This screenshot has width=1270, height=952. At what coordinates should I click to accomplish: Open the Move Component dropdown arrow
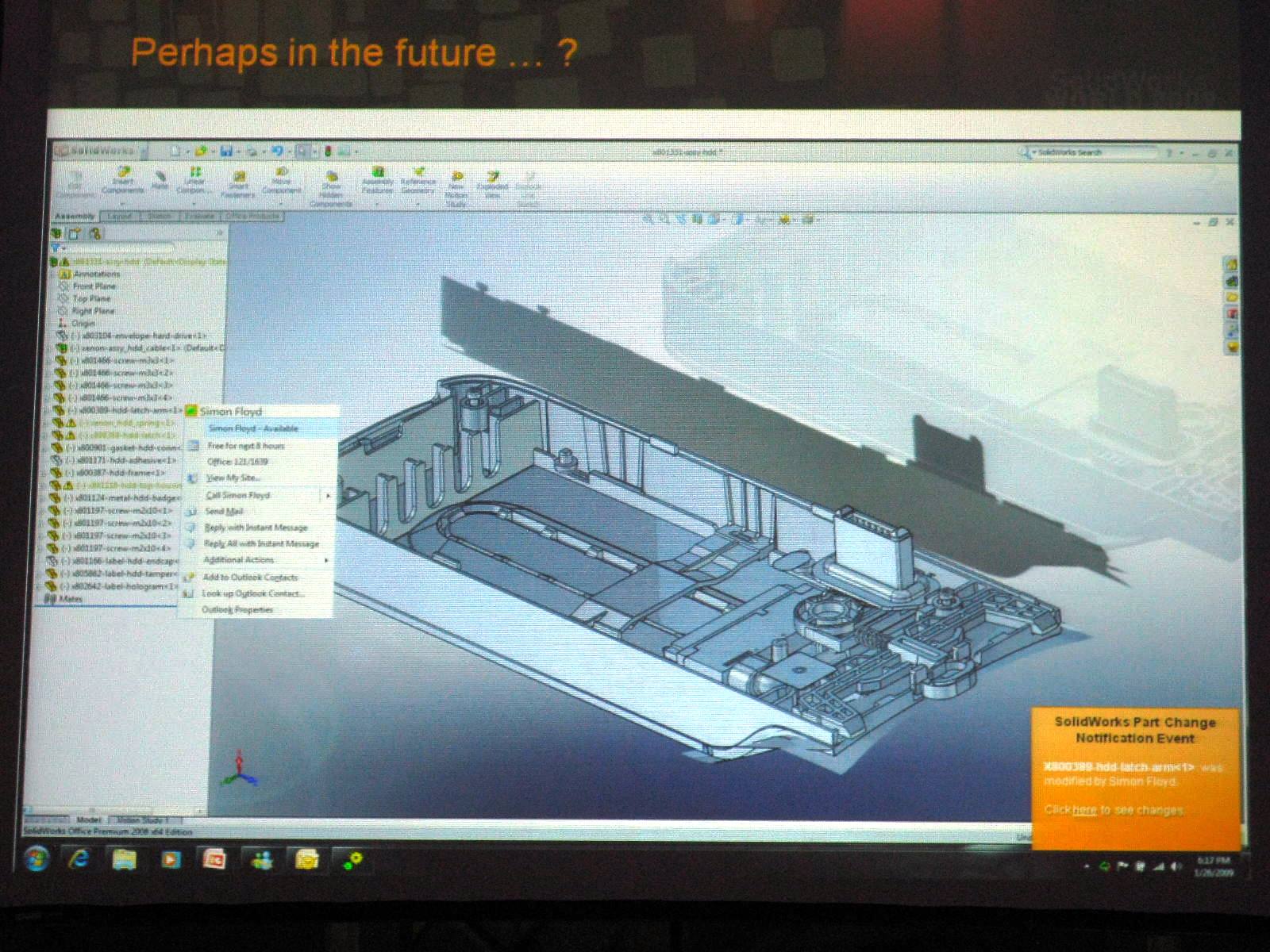point(282,202)
